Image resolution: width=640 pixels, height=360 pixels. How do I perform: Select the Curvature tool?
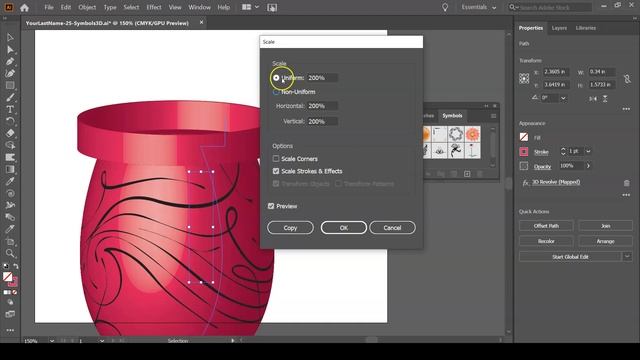coord(10,73)
